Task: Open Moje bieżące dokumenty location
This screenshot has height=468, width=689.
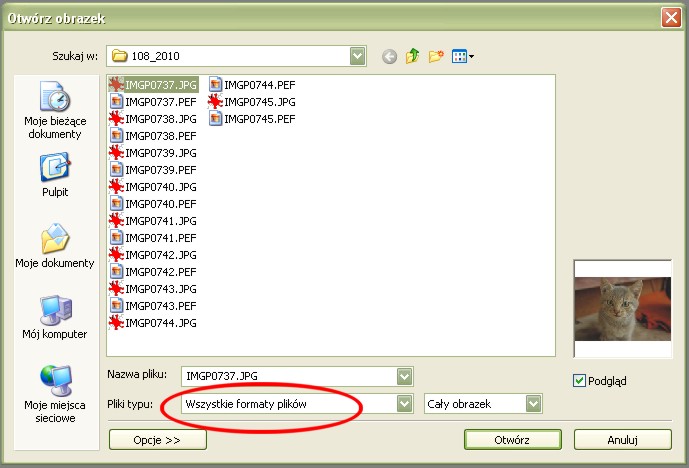Action: pyautogui.click(x=54, y=111)
